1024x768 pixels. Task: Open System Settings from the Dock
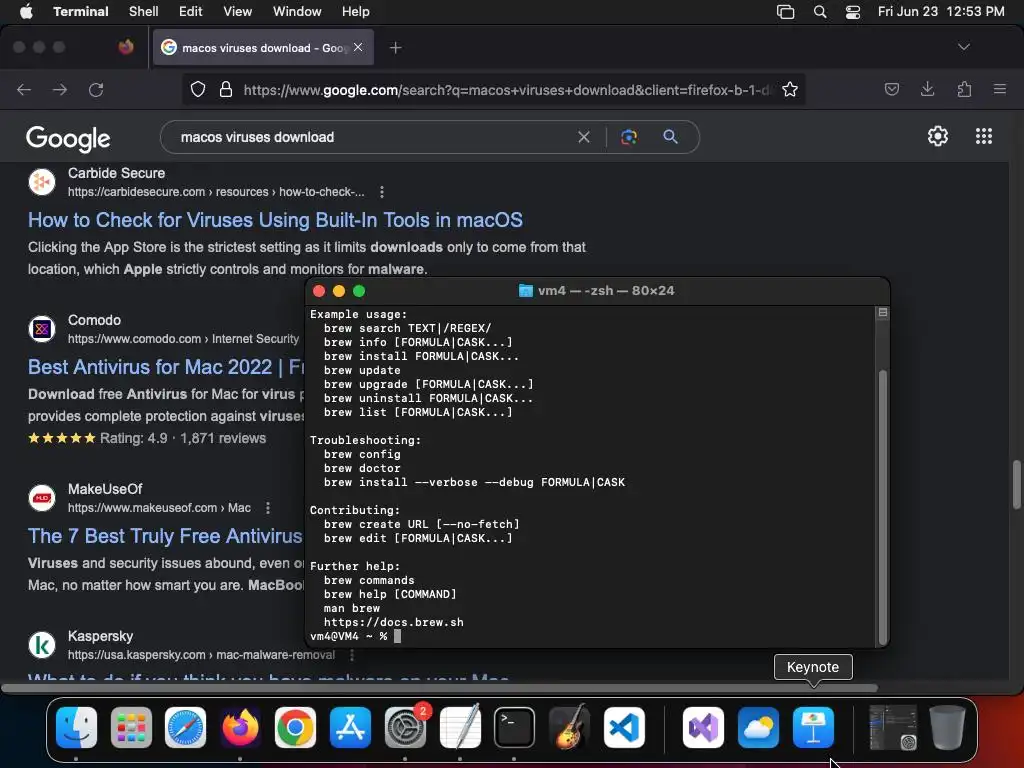click(405, 727)
